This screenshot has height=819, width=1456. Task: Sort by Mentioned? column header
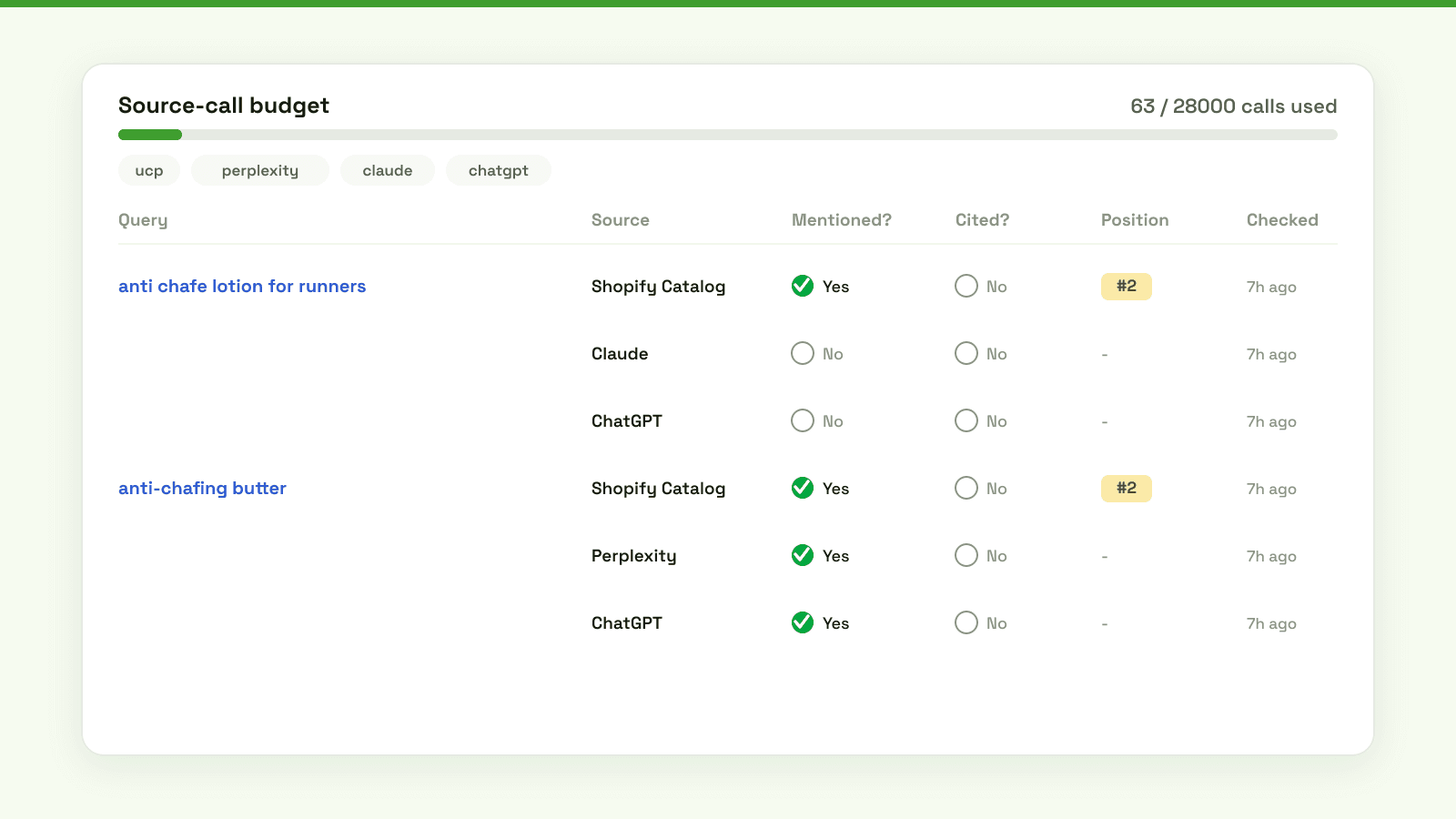coord(842,220)
